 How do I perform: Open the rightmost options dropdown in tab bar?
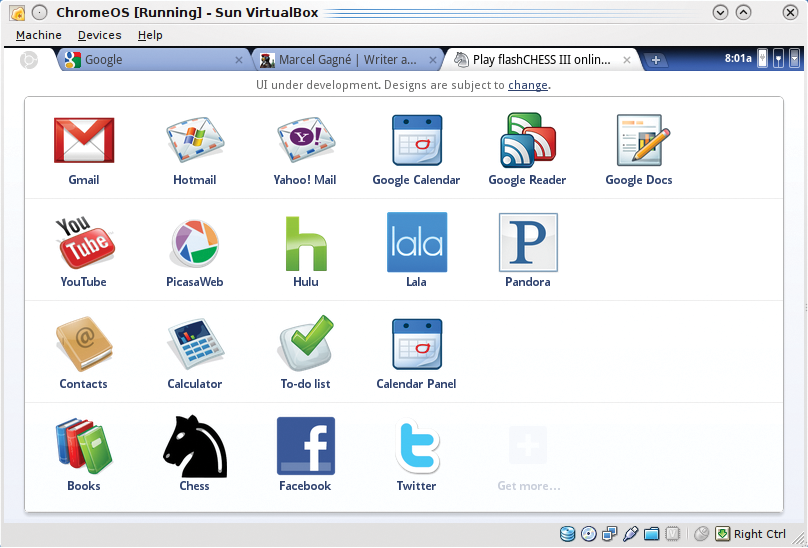click(x=795, y=58)
